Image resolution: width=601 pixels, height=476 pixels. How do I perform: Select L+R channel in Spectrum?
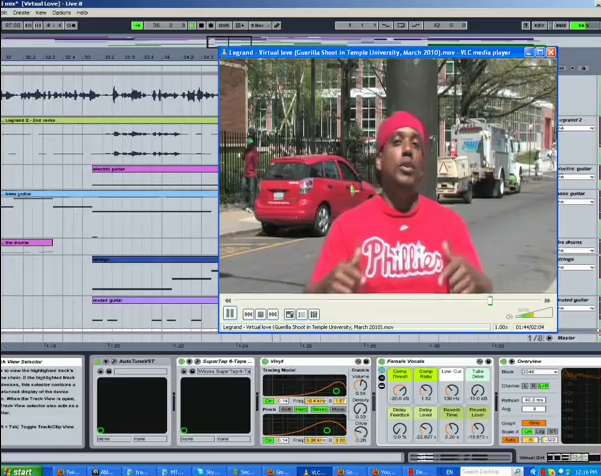[543, 386]
